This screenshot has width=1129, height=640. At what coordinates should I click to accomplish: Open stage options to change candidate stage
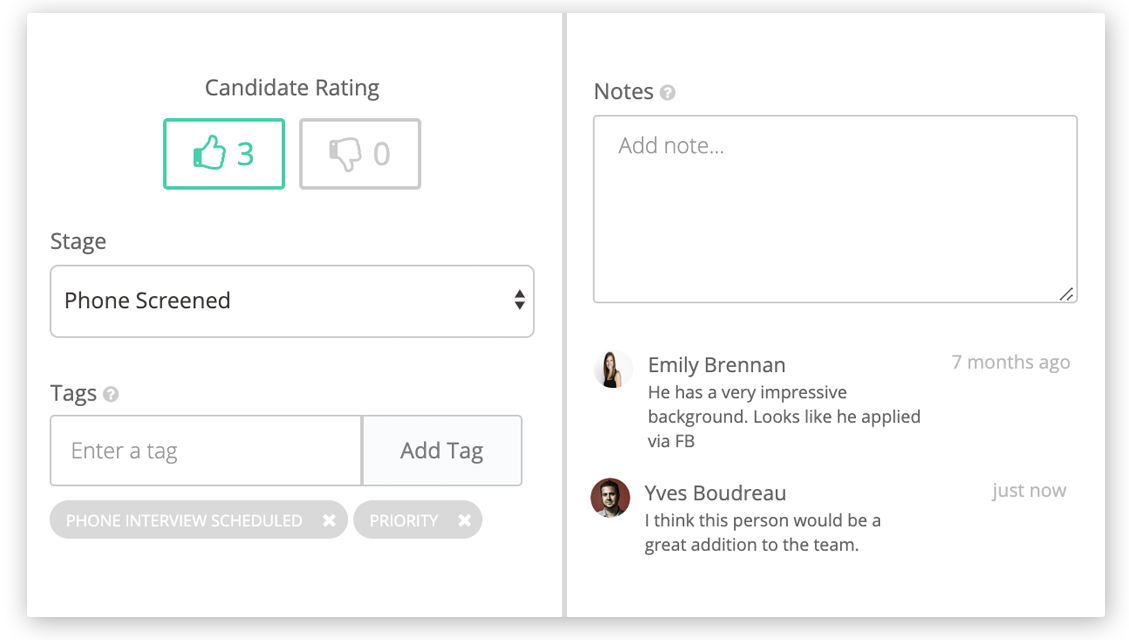click(291, 301)
